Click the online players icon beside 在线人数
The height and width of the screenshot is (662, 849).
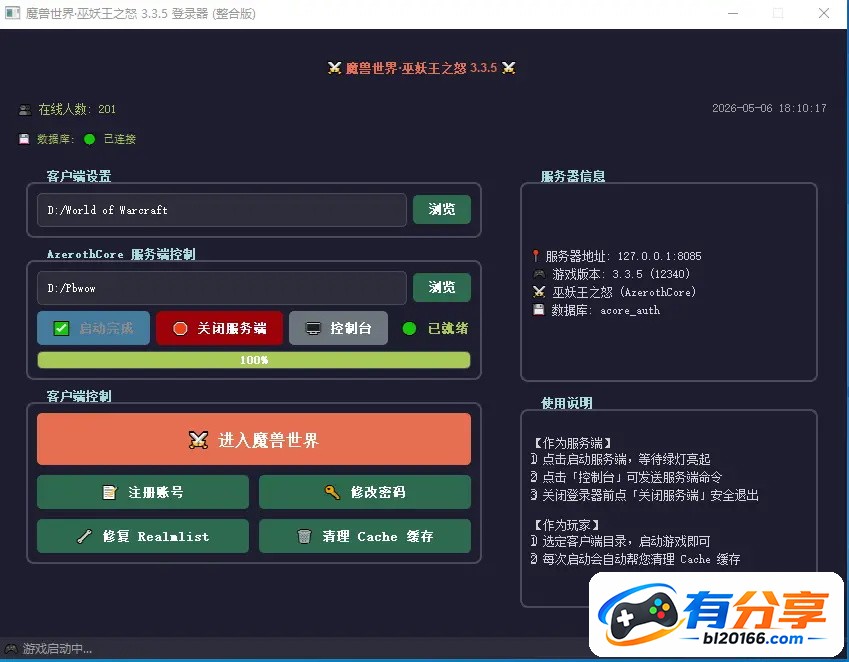click(25, 110)
